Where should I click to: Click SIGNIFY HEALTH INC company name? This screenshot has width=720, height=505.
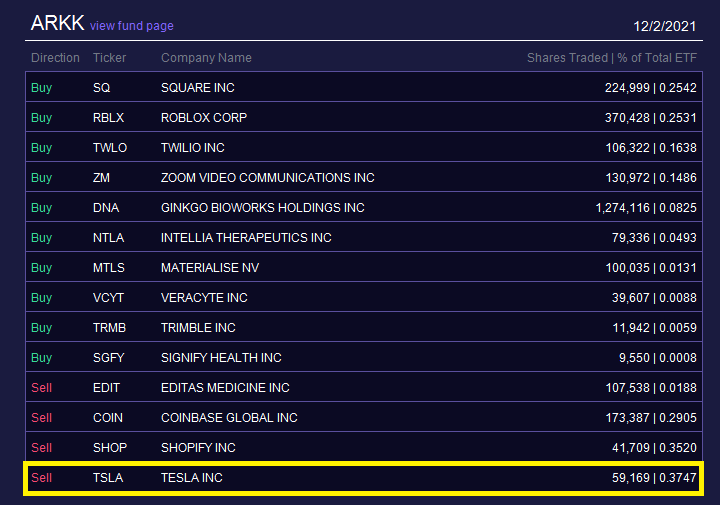221,358
